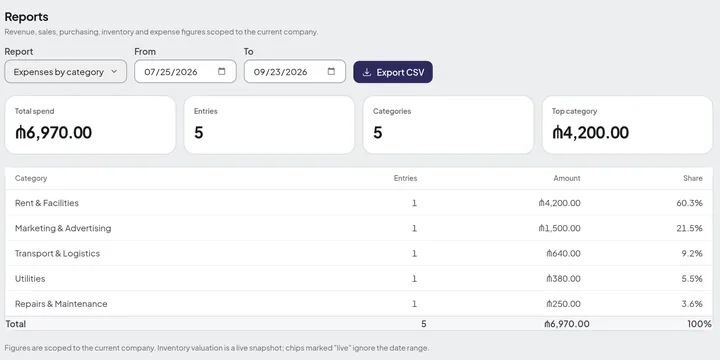Image resolution: width=720 pixels, height=360 pixels.
Task: Select the Repairs & Maintenance row
Action: point(359,304)
